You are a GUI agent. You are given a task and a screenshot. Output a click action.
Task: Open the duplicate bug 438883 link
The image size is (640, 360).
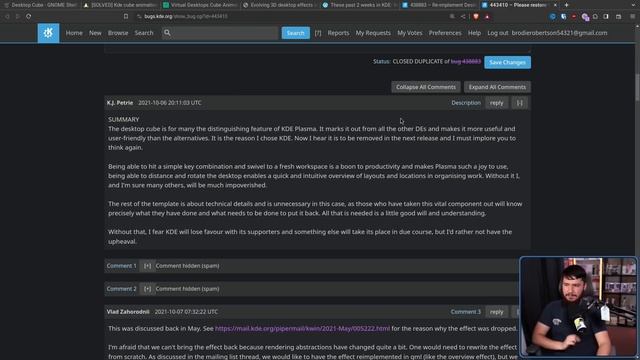(x=466, y=61)
